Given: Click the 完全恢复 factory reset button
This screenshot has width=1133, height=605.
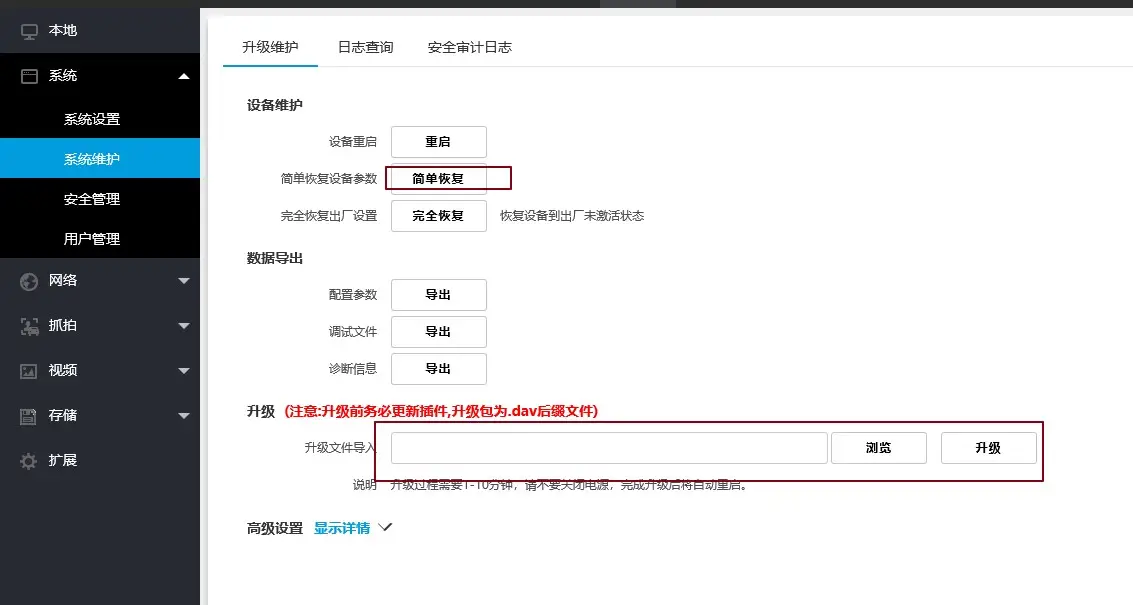Looking at the screenshot, I should [x=438, y=215].
